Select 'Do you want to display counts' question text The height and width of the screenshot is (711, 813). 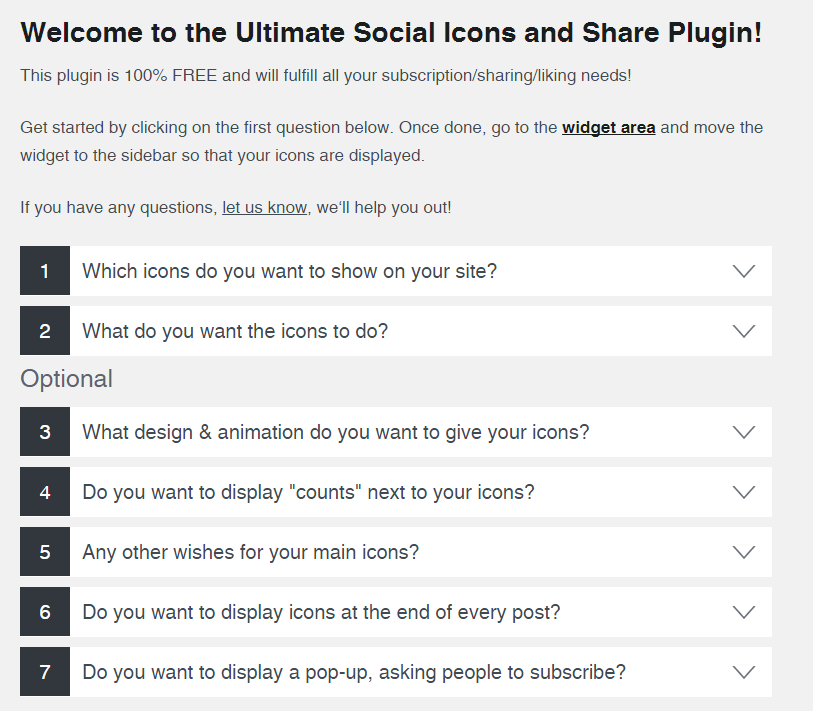pos(308,492)
